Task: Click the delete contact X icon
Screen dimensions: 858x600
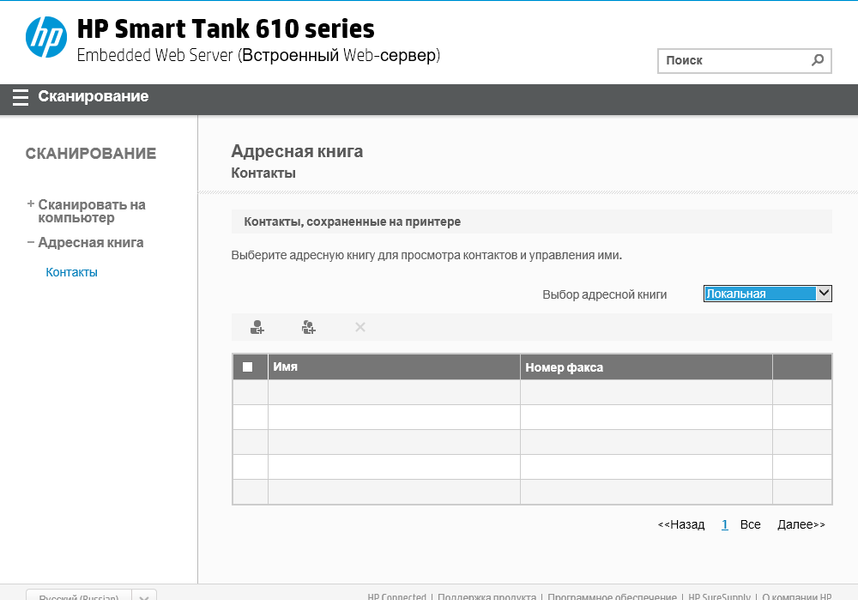Action: pyautogui.click(x=360, y=327)
